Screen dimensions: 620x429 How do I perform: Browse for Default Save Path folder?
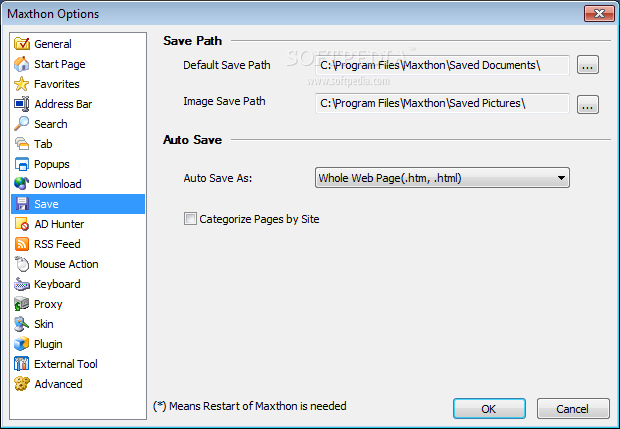(x=588, y=65)
